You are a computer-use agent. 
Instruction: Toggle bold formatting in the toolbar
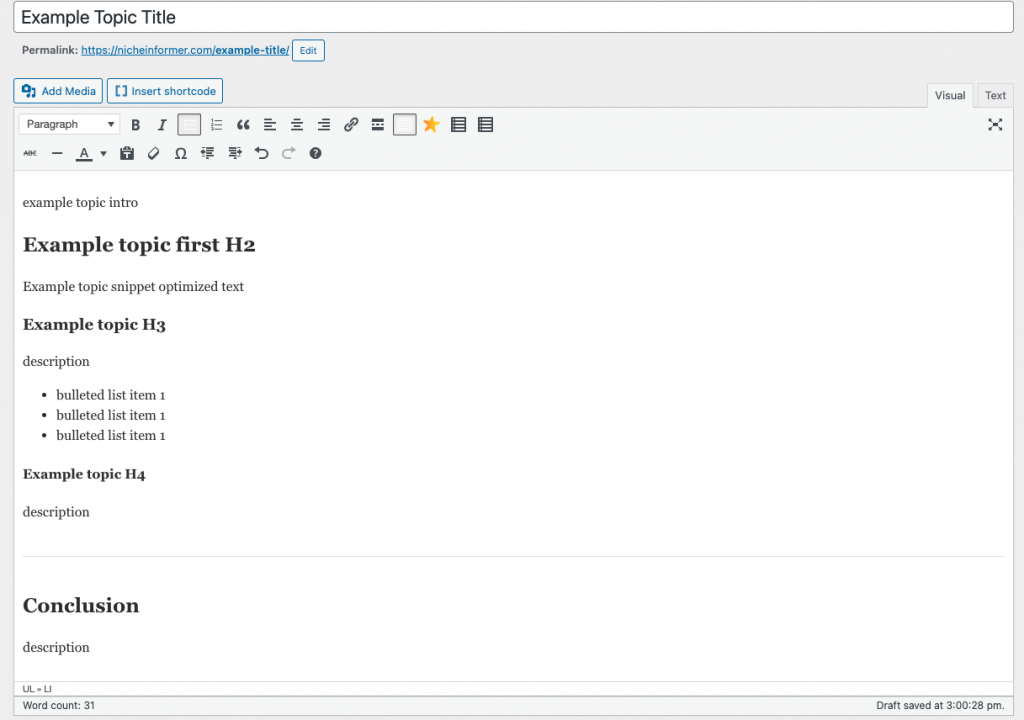point(136,125)
